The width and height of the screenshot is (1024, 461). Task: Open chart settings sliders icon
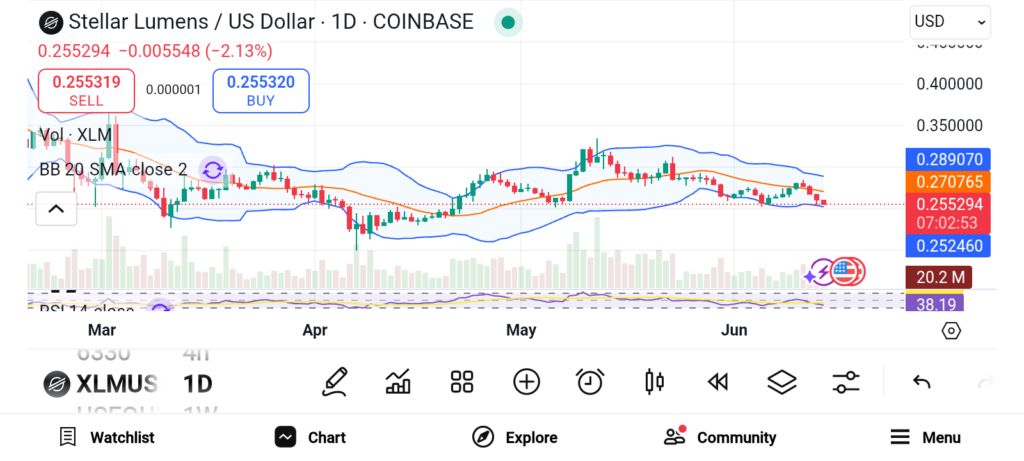coord(846,381)
